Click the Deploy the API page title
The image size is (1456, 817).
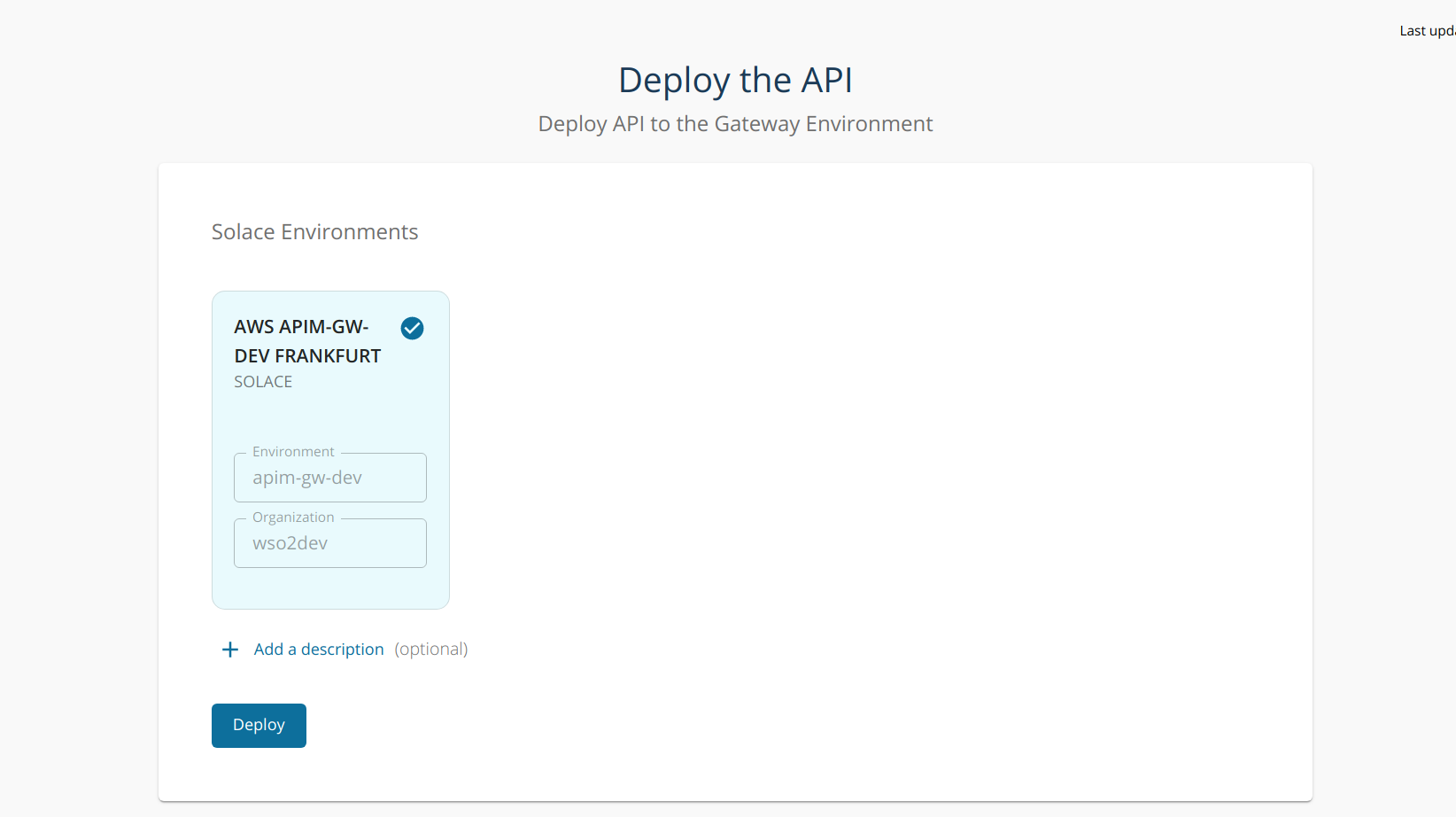coord(734,80)
